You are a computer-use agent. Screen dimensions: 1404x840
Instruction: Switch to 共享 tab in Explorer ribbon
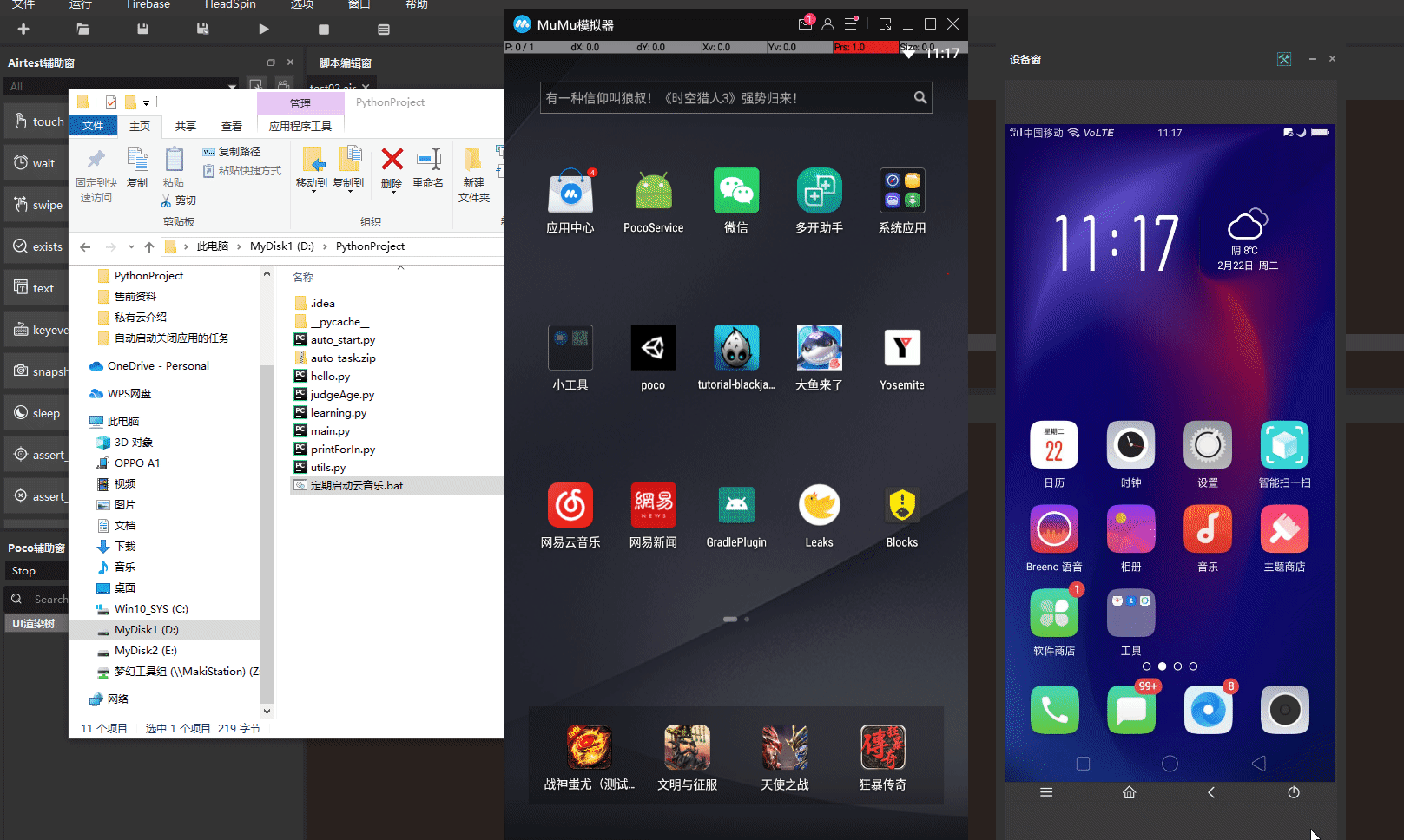click(186, 126)
